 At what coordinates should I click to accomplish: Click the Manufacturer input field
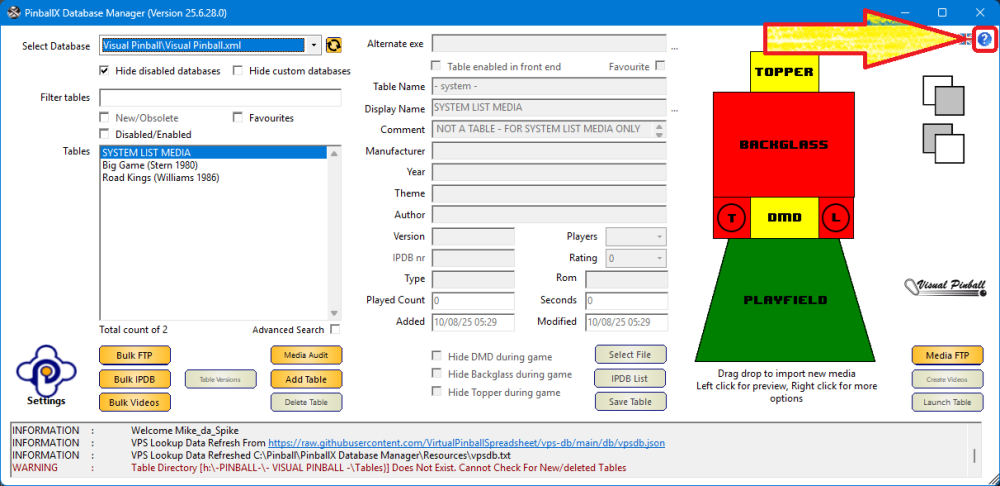tap(549, 151)
